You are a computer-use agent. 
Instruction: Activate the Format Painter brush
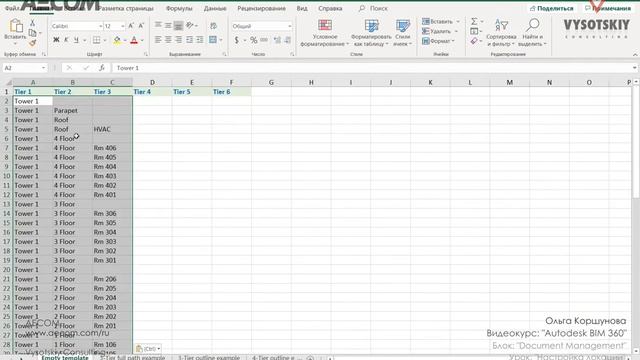pyautogui.click(x=33, y=42)
